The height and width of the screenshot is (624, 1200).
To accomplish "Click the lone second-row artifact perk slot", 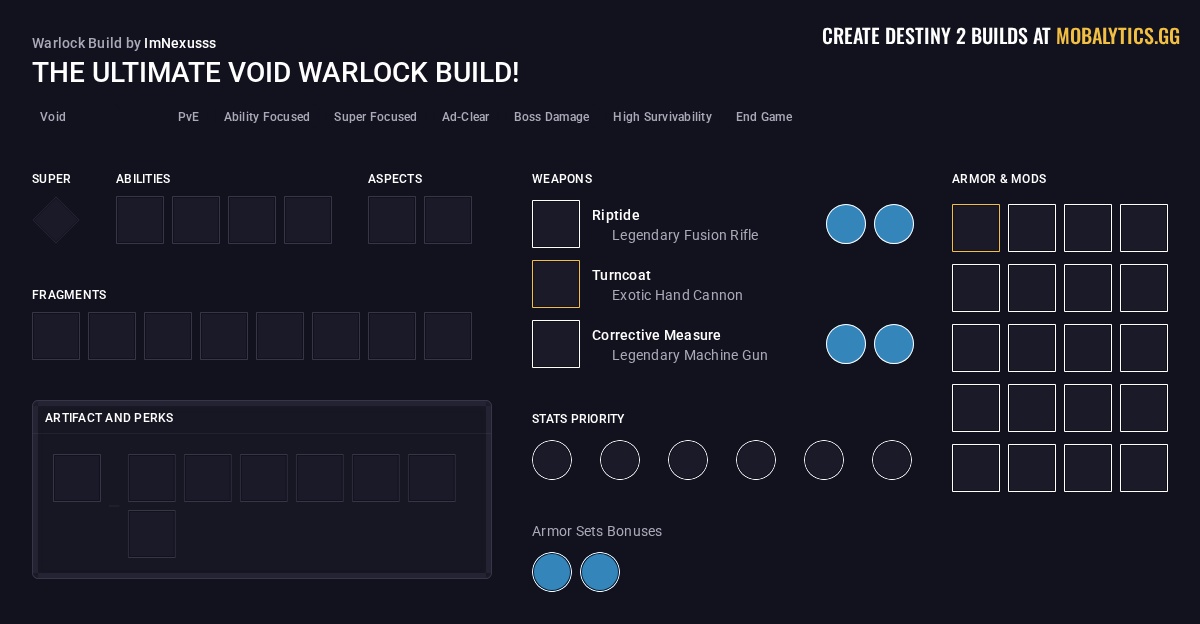I will tap(152, 534).
